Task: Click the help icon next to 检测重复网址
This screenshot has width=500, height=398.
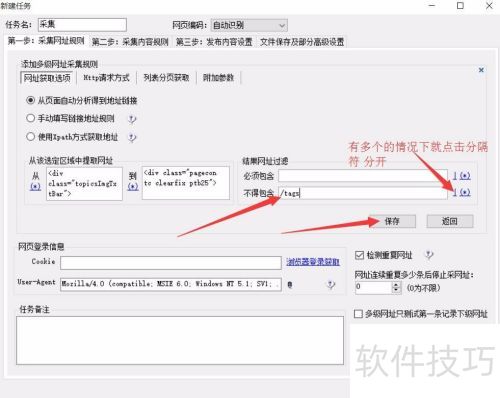Action: coord(429,255)
